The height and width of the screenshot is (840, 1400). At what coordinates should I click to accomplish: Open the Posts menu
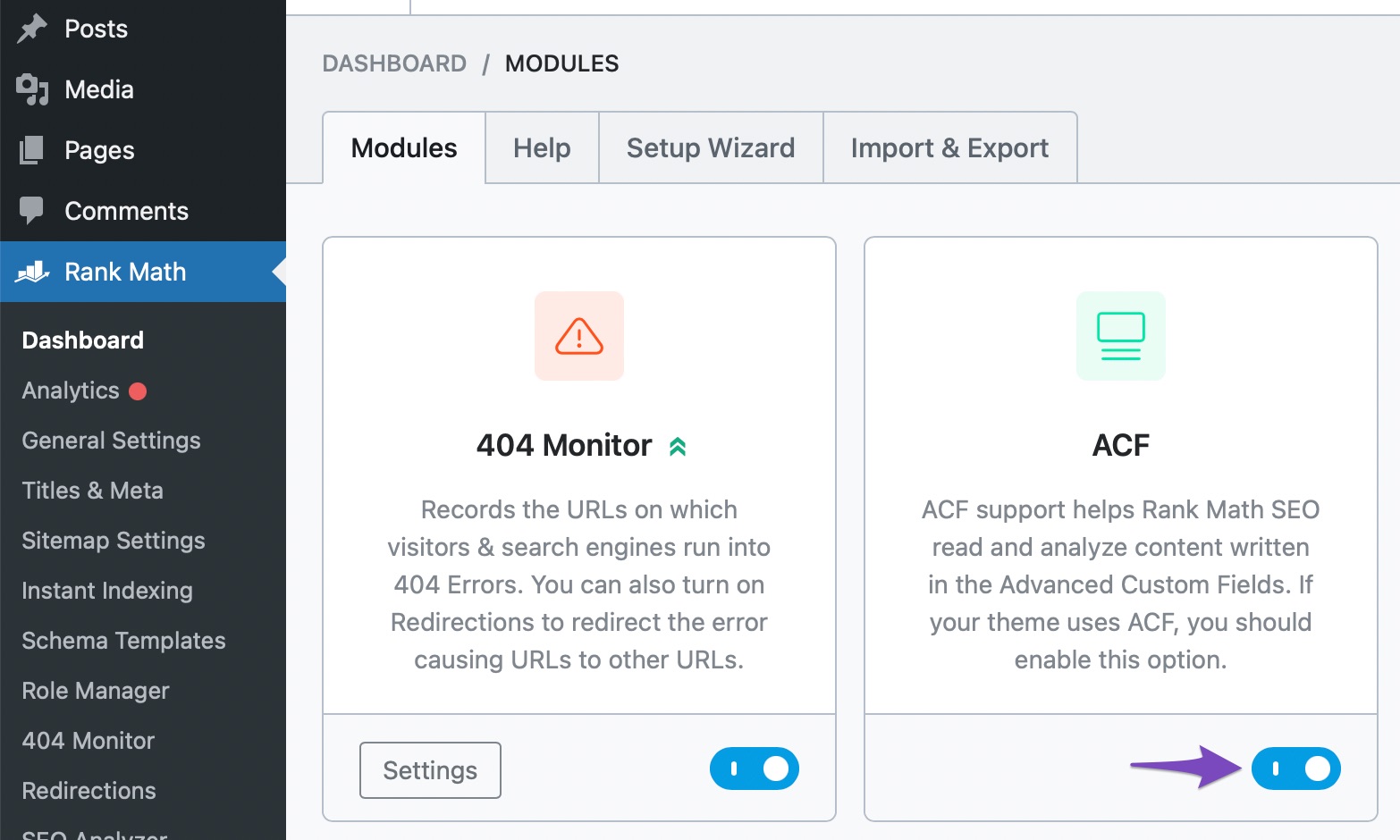(143, 29)
